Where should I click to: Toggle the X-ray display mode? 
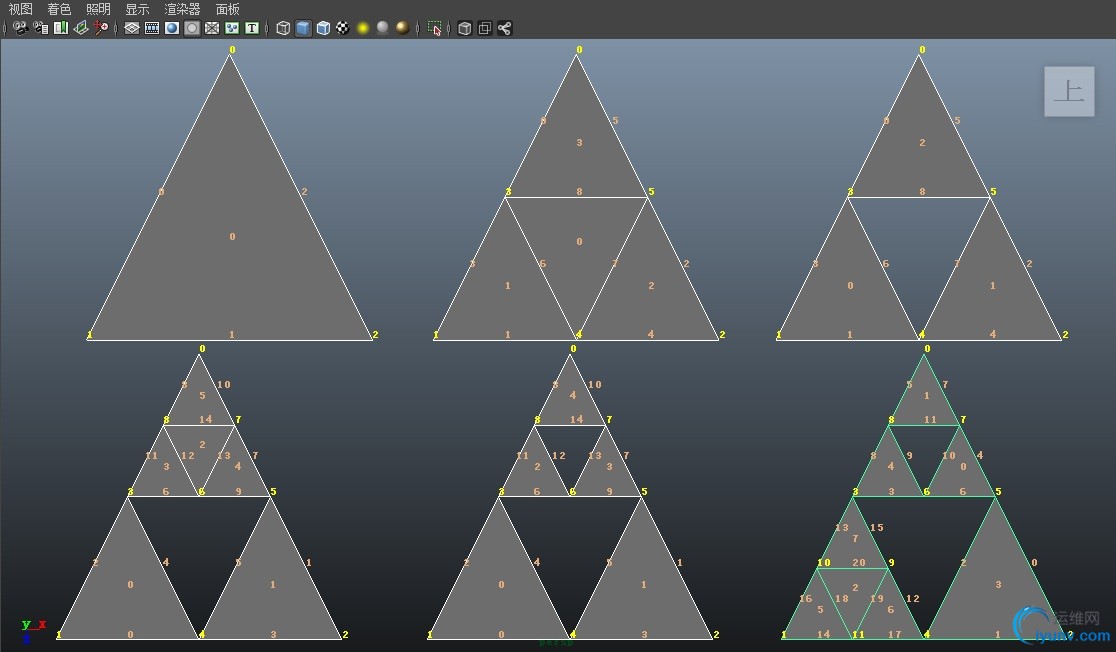(464, 28)
